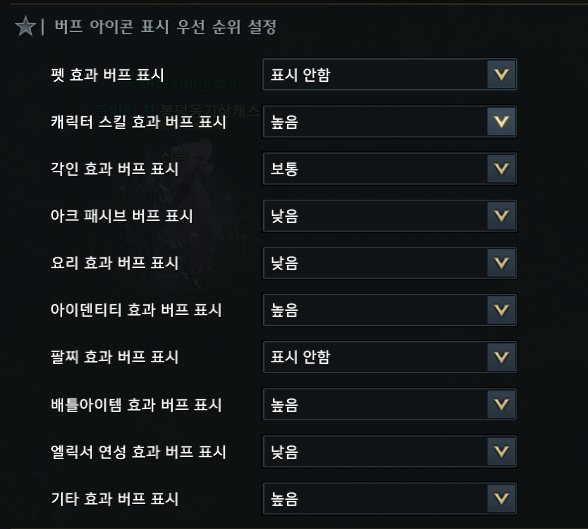
Task: Expand the 배틀아이템 효과 priority combo box
Action: [389, 404]
